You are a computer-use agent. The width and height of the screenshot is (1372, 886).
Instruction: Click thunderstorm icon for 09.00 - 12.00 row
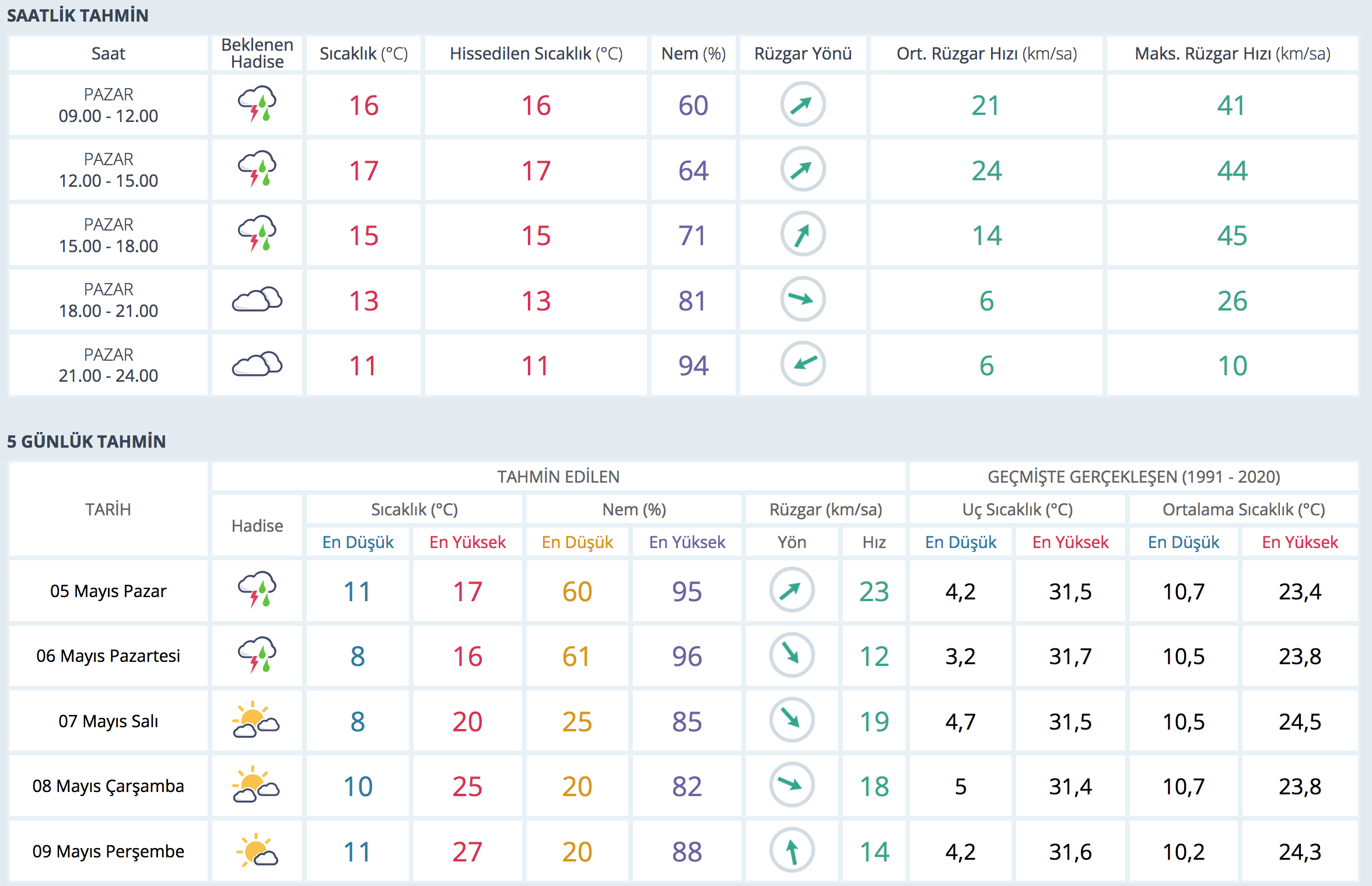257,104
